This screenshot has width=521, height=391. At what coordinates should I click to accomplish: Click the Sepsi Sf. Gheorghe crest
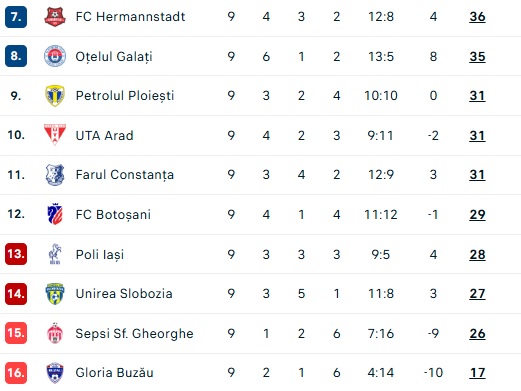pyautogui.click(x=55, y=333)
